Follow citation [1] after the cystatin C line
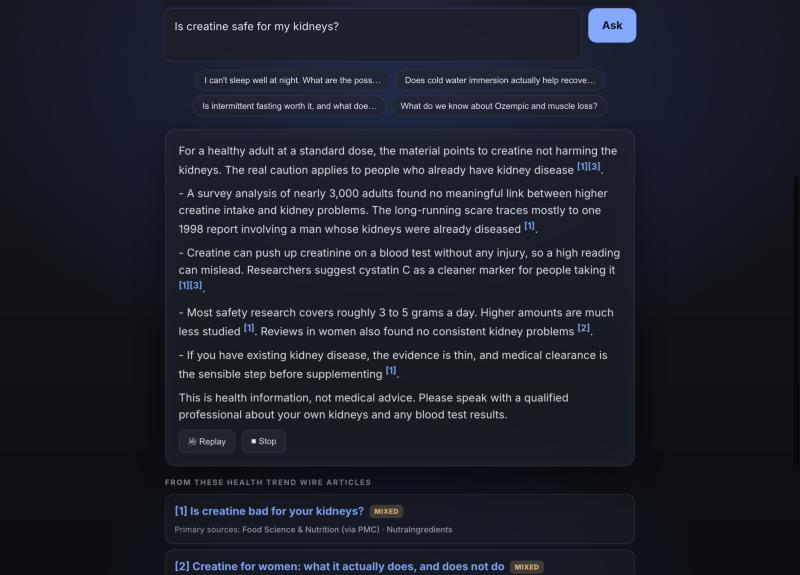 (184, 285)
